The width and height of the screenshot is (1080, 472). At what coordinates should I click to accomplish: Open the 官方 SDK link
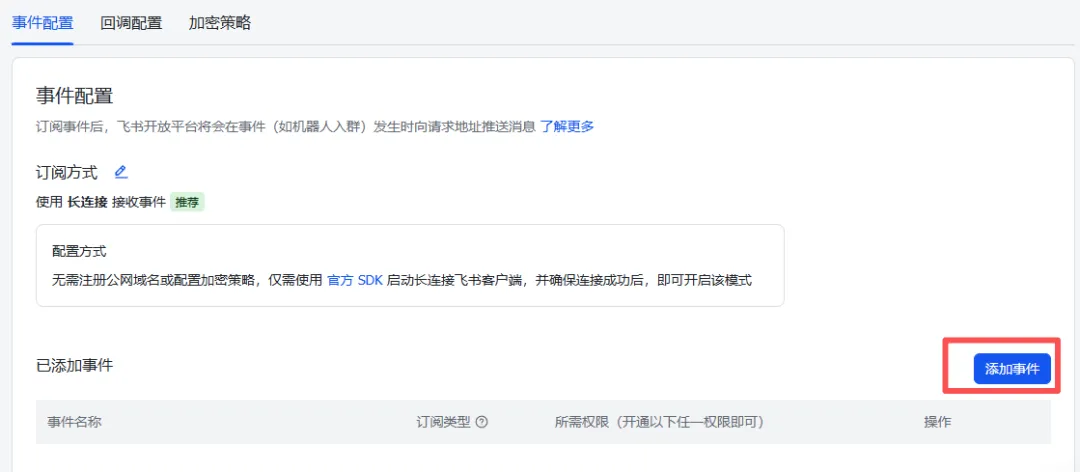click(355, 281)
